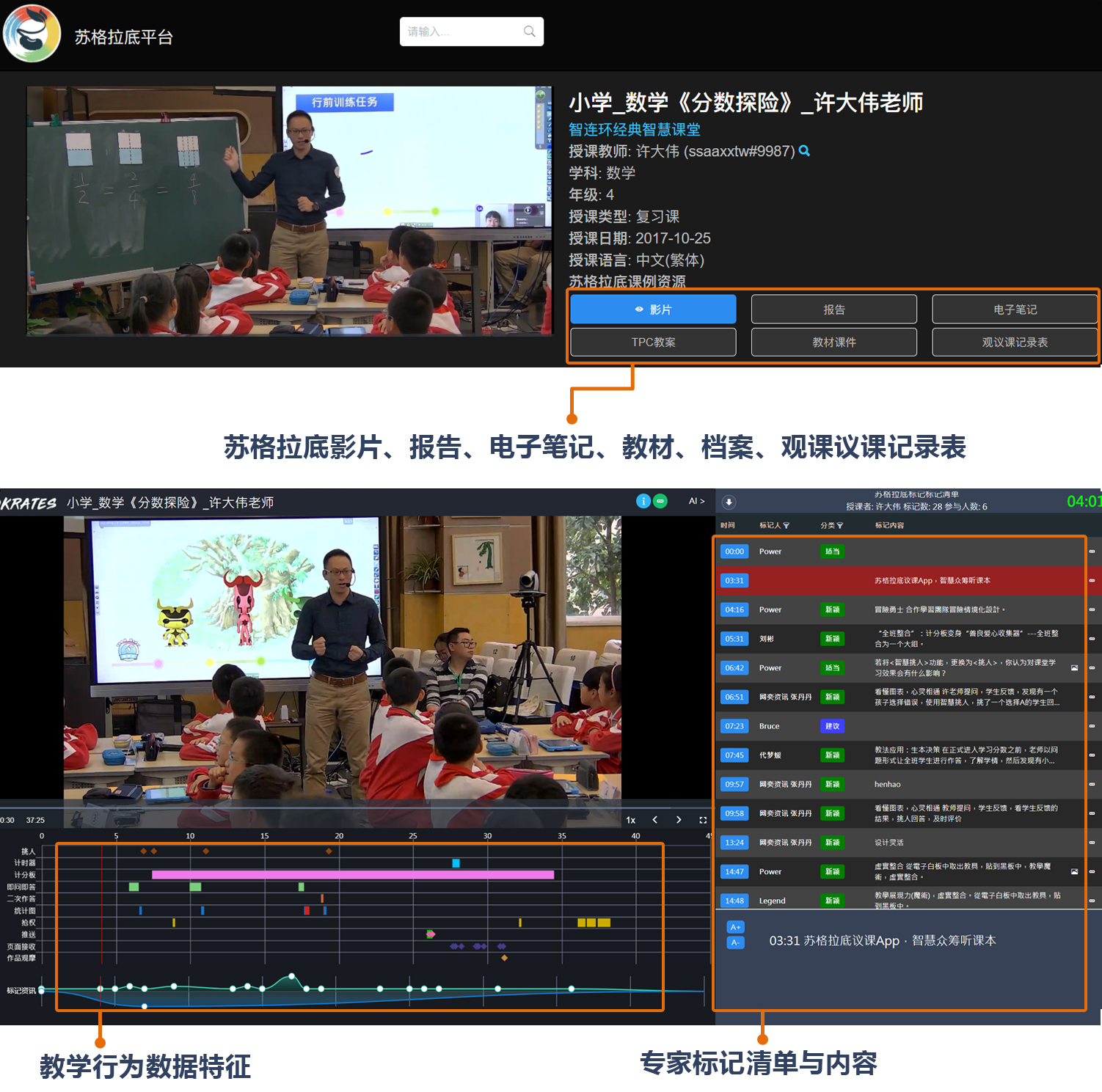Go to previous with the left arrow control
This screenshot has height=1092, width=1102.
tap(655, 820)
